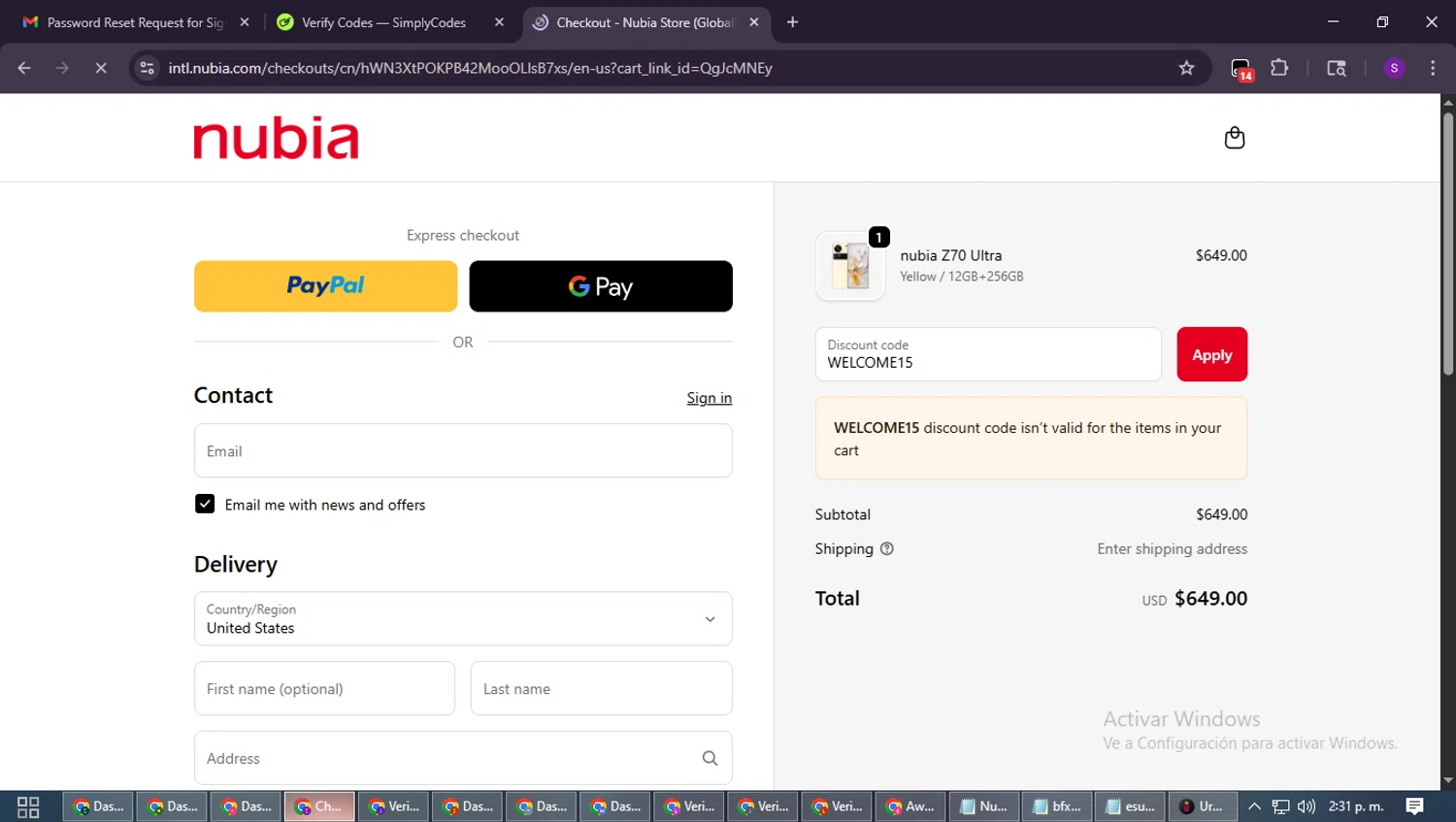The width and height of the screenshot is (1456, 822).
Task: Open the 'Aw...' Chrome window in taskbar
Action: (x=910, y=806)
